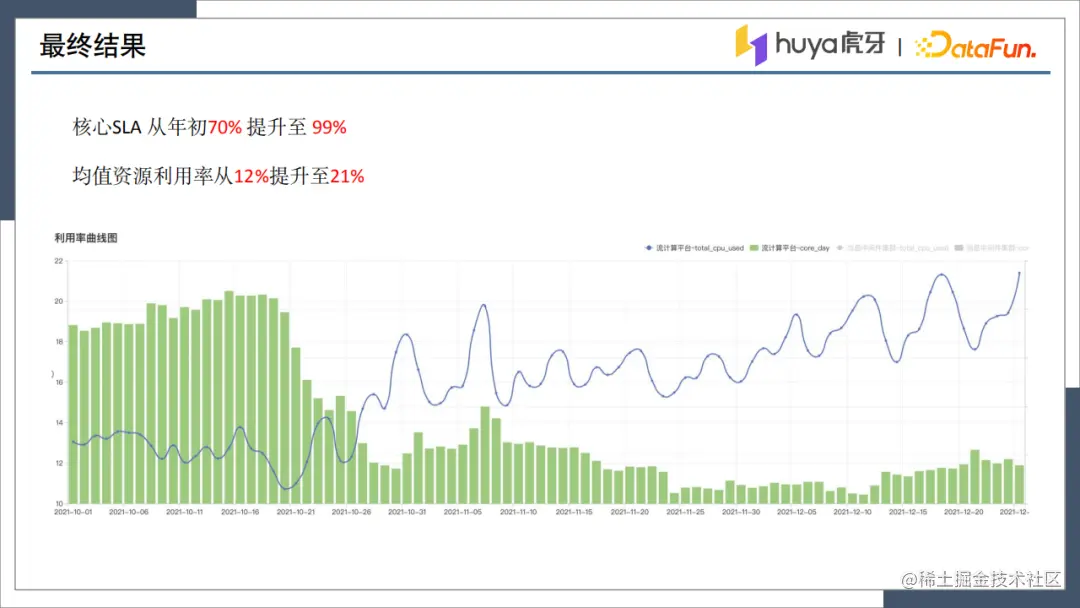Select the 利用率曲线图 chart title
Screen dimensions: 1080x608
[x=86, y=238]
